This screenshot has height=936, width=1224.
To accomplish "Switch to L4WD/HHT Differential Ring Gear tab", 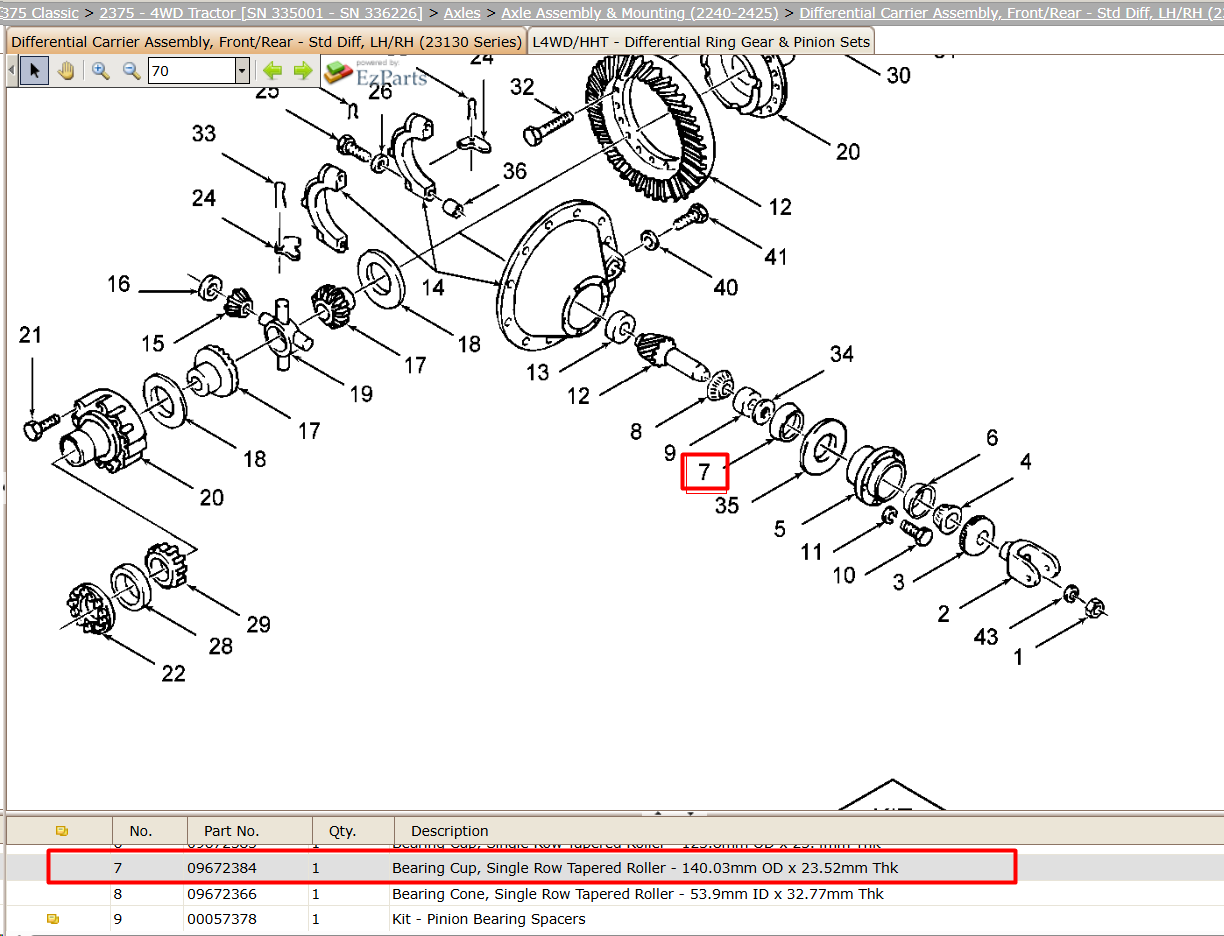I will click(701, 42).
